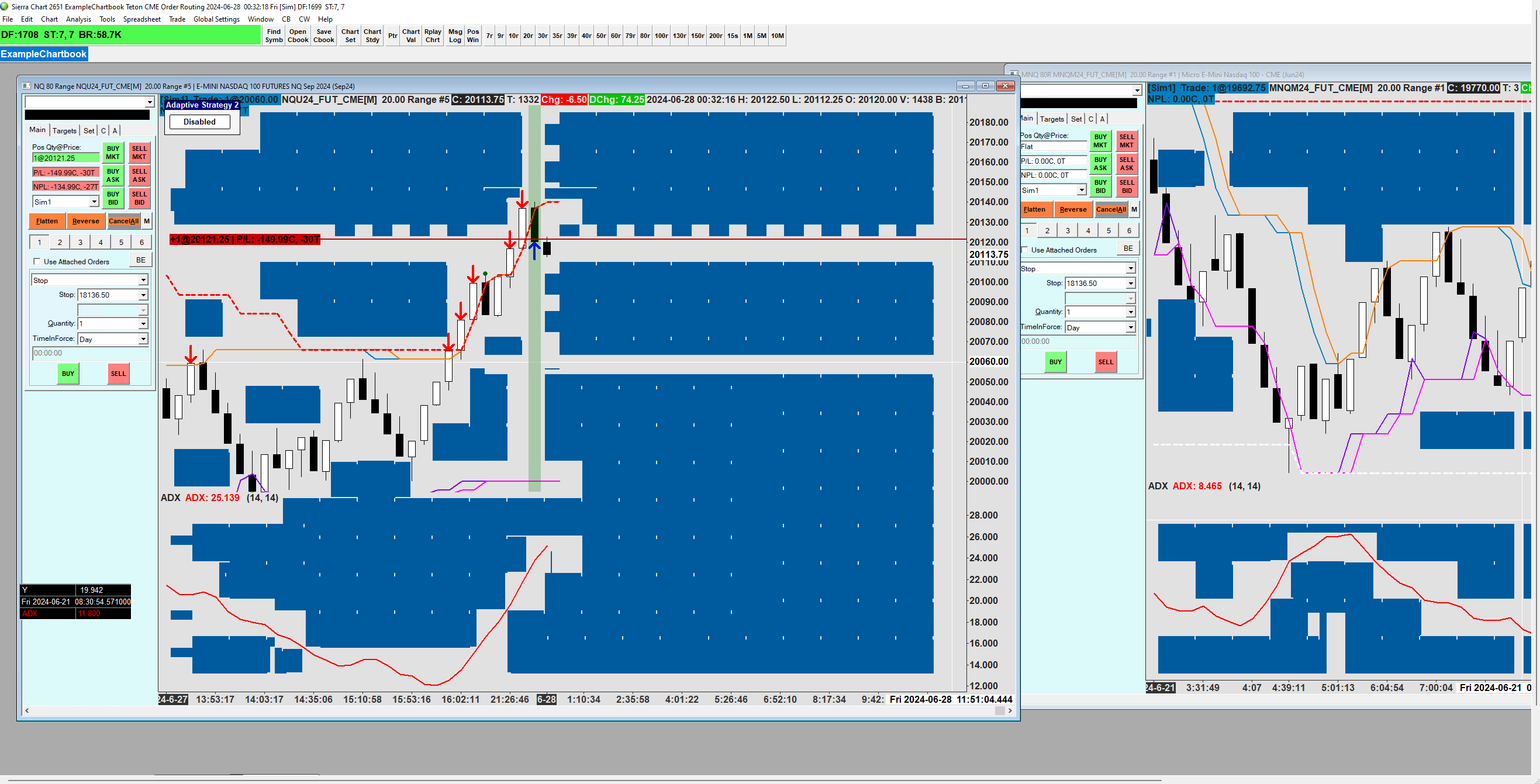Screen dimensions: 1540x784
Task: Open Chart Stdy from toolbar
Action: (x=372, y=36)
